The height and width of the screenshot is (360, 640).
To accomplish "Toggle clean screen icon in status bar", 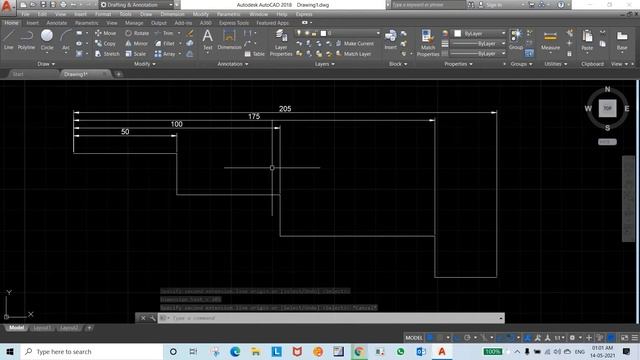I will click(624, 338).
